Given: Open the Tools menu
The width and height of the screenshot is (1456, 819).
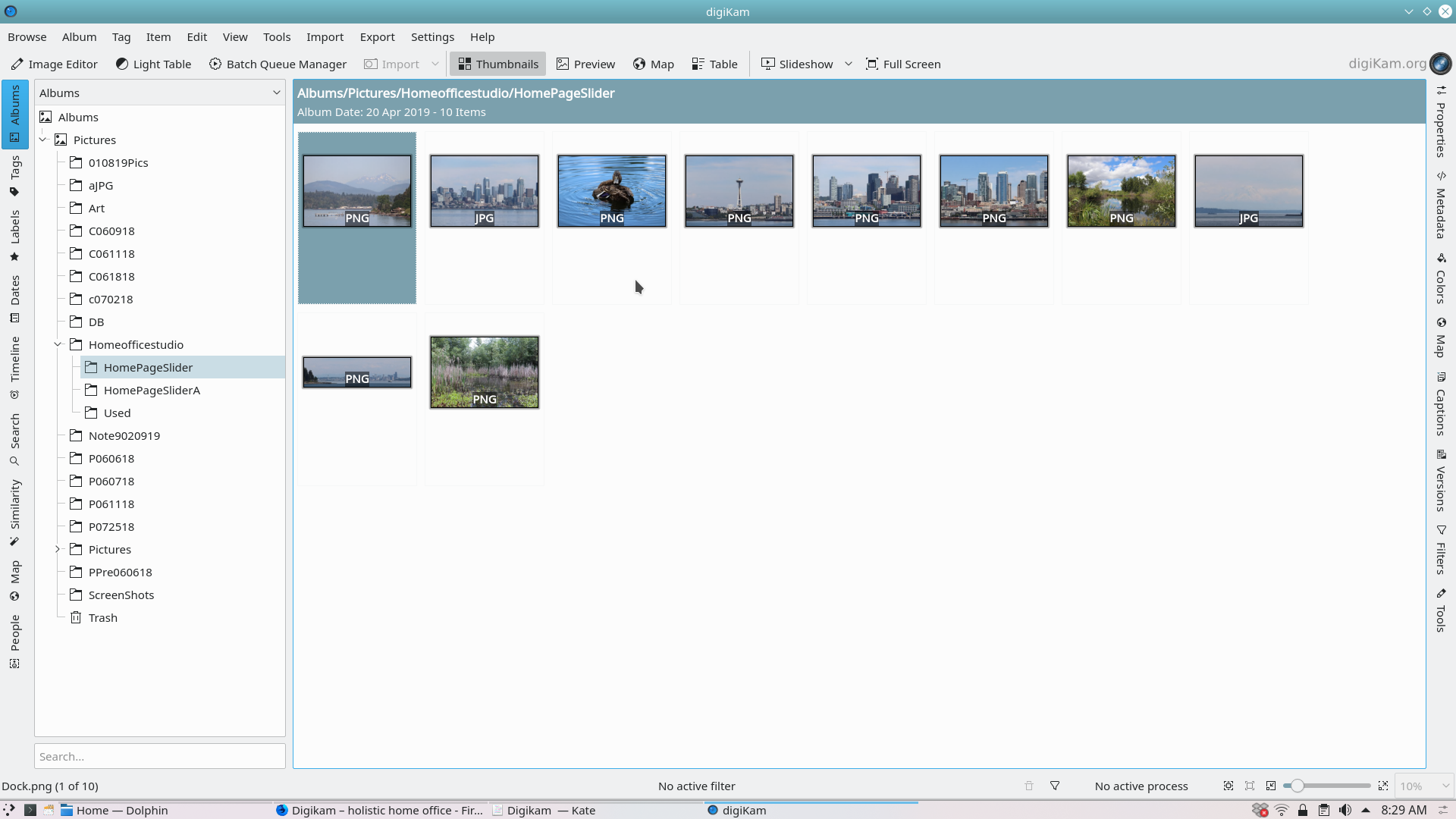Looking at the screenshot, I should (277, 37).
